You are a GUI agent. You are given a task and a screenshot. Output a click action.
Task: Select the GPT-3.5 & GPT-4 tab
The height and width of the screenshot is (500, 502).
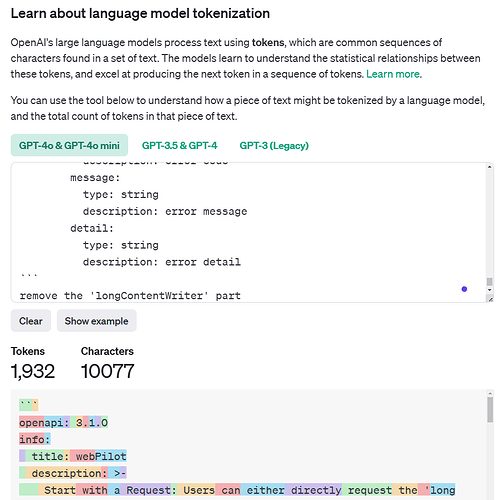pos(179,145)
